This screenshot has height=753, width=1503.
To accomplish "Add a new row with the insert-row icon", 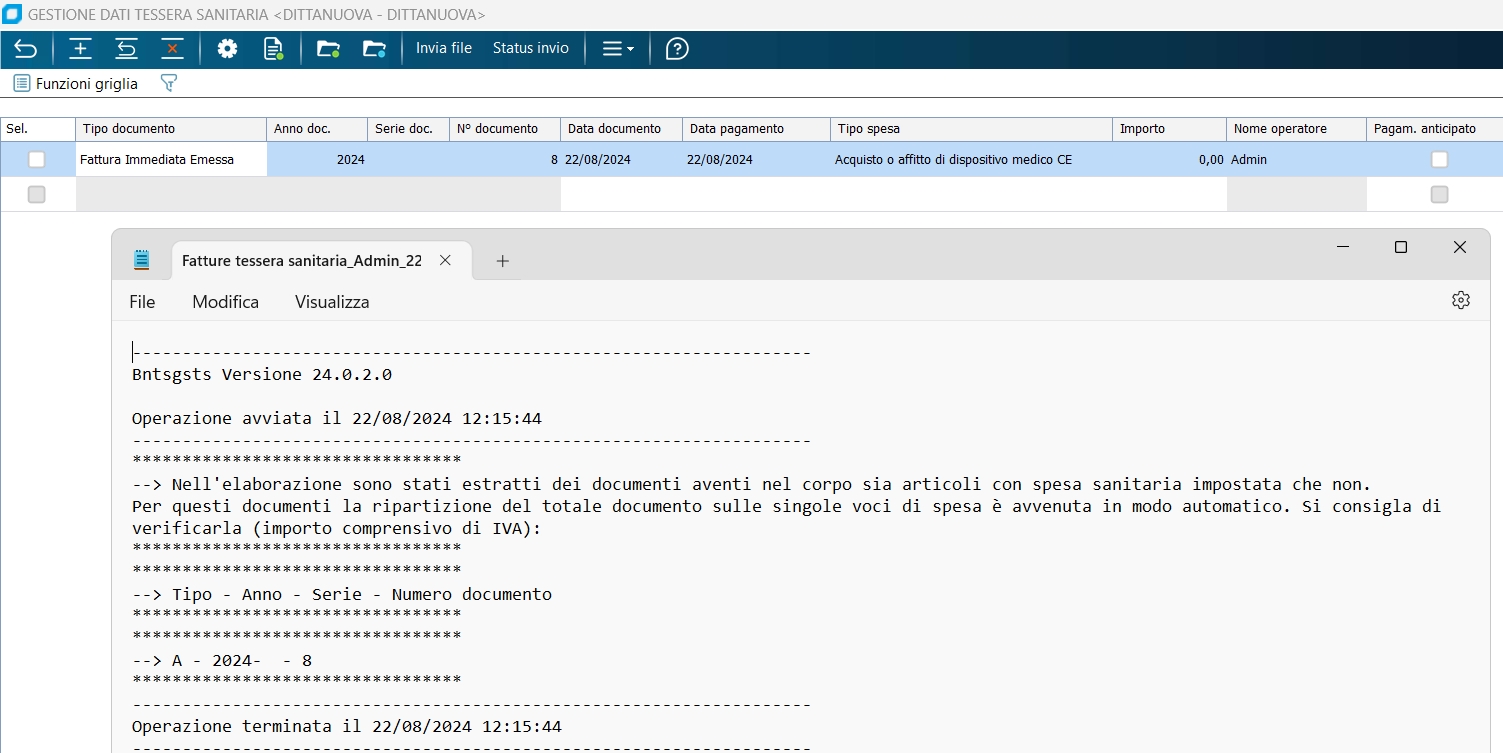I will coord(80,48).
